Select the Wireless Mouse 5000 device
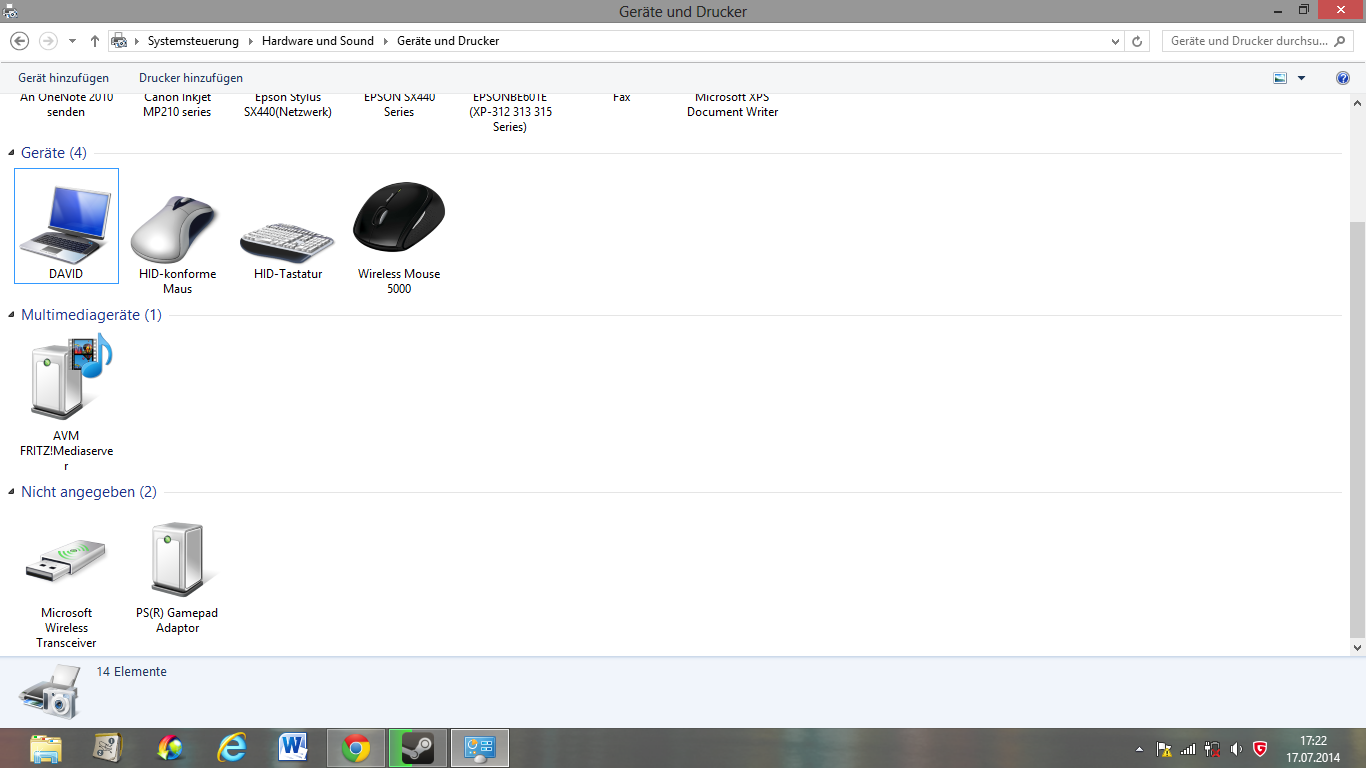 coord(399,238)
